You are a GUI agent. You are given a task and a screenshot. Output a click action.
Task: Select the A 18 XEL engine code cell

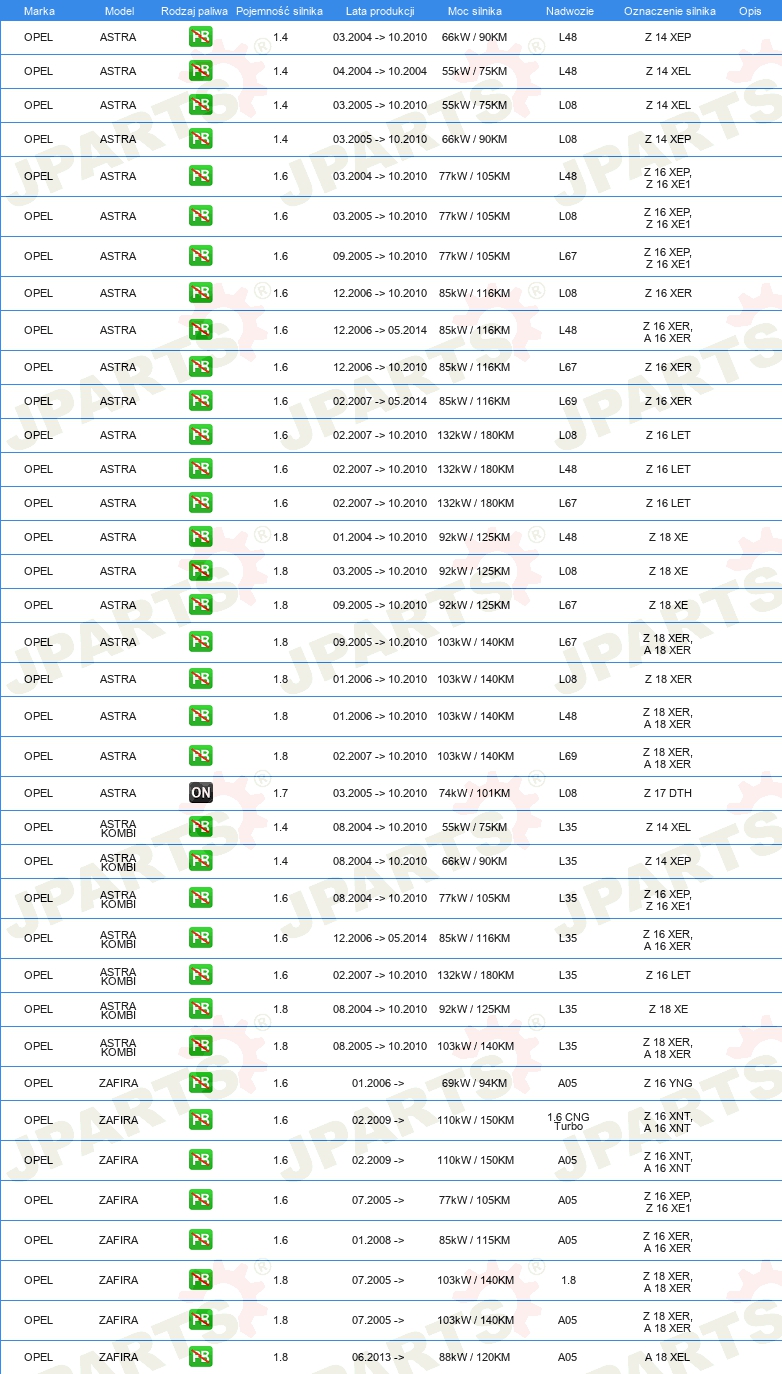(x=668, y=1357)
